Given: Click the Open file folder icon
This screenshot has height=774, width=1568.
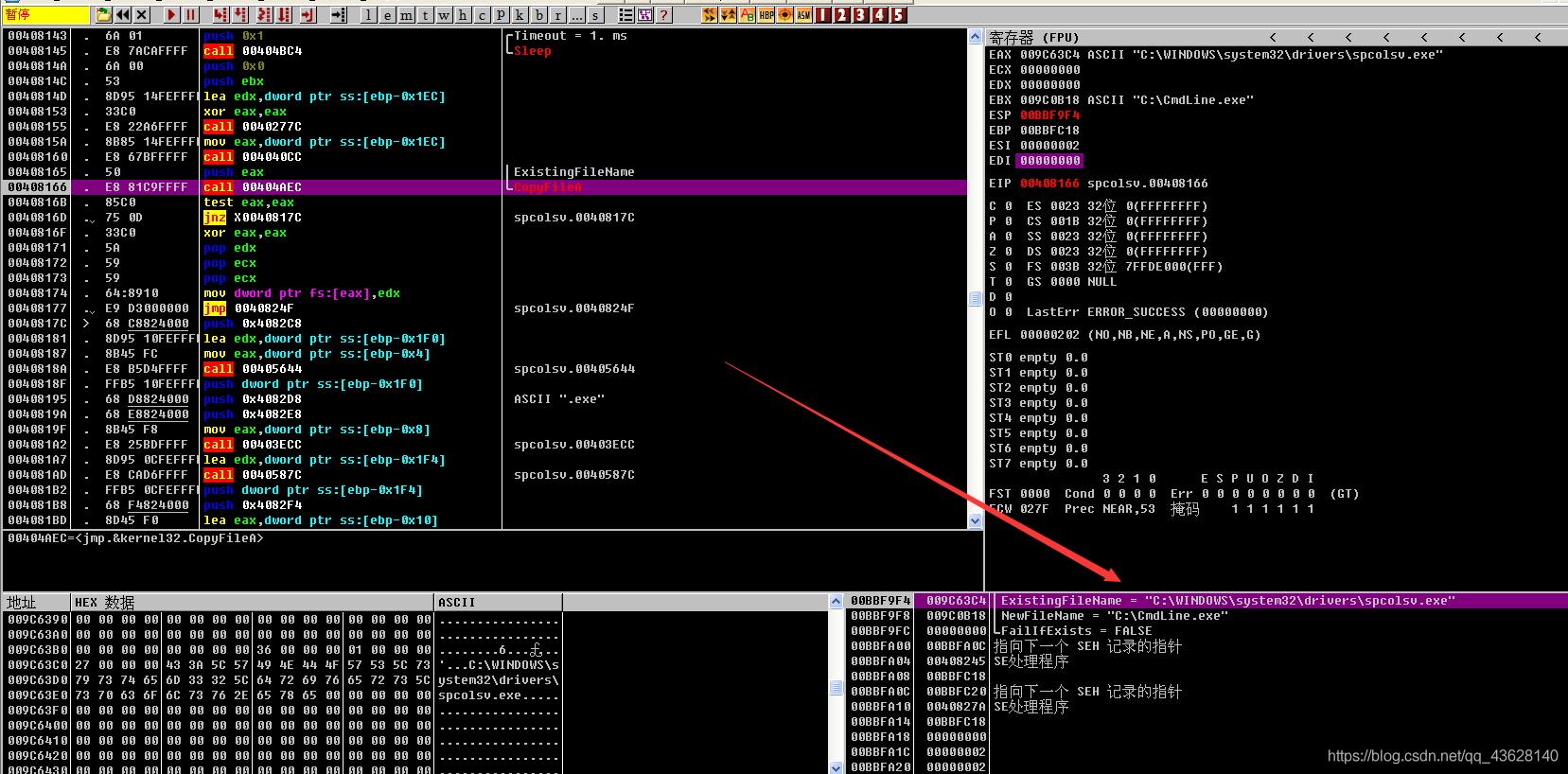Looking at the screenshot, I should 104,14.
